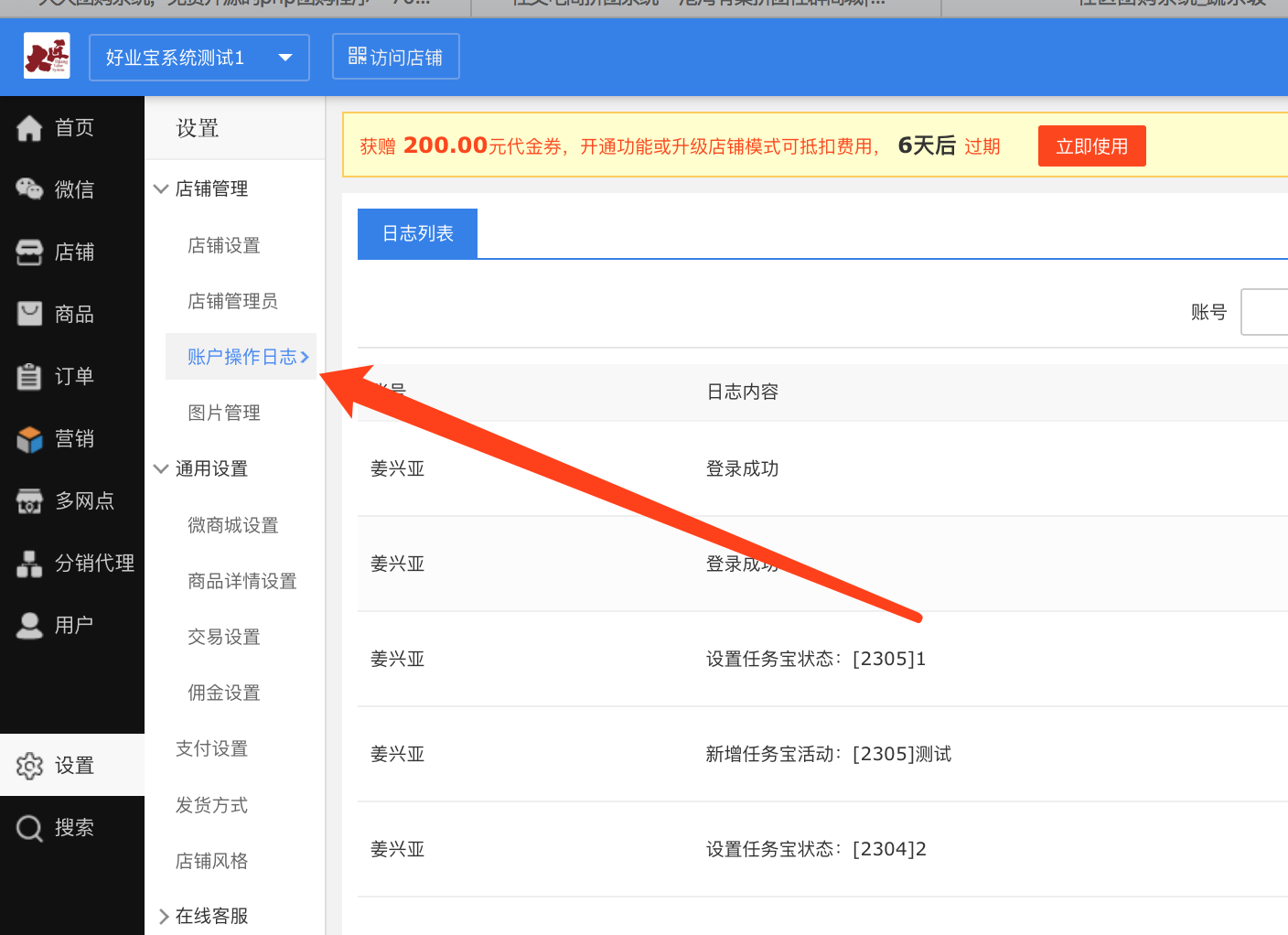Open 发货方式 submenu link
1288x935 pixels.
[212, 805]
